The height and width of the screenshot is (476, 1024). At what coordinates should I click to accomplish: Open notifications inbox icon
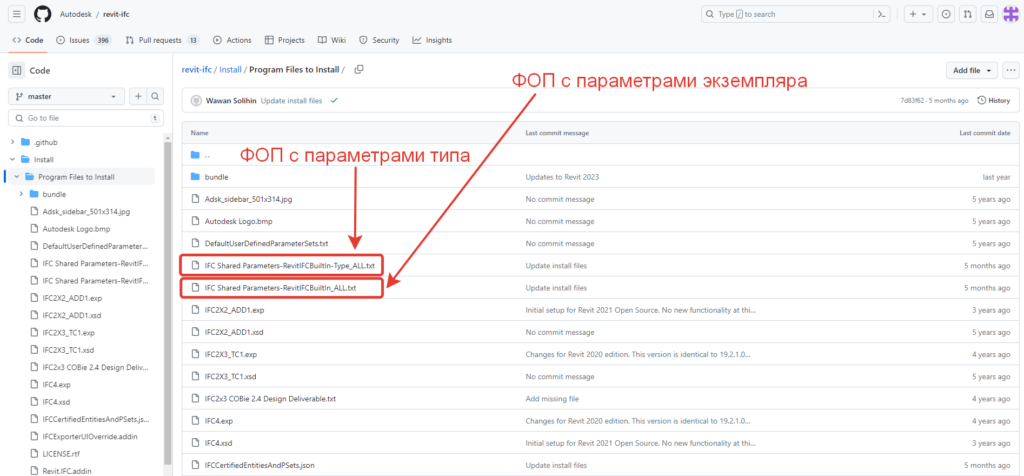[989, 14]
